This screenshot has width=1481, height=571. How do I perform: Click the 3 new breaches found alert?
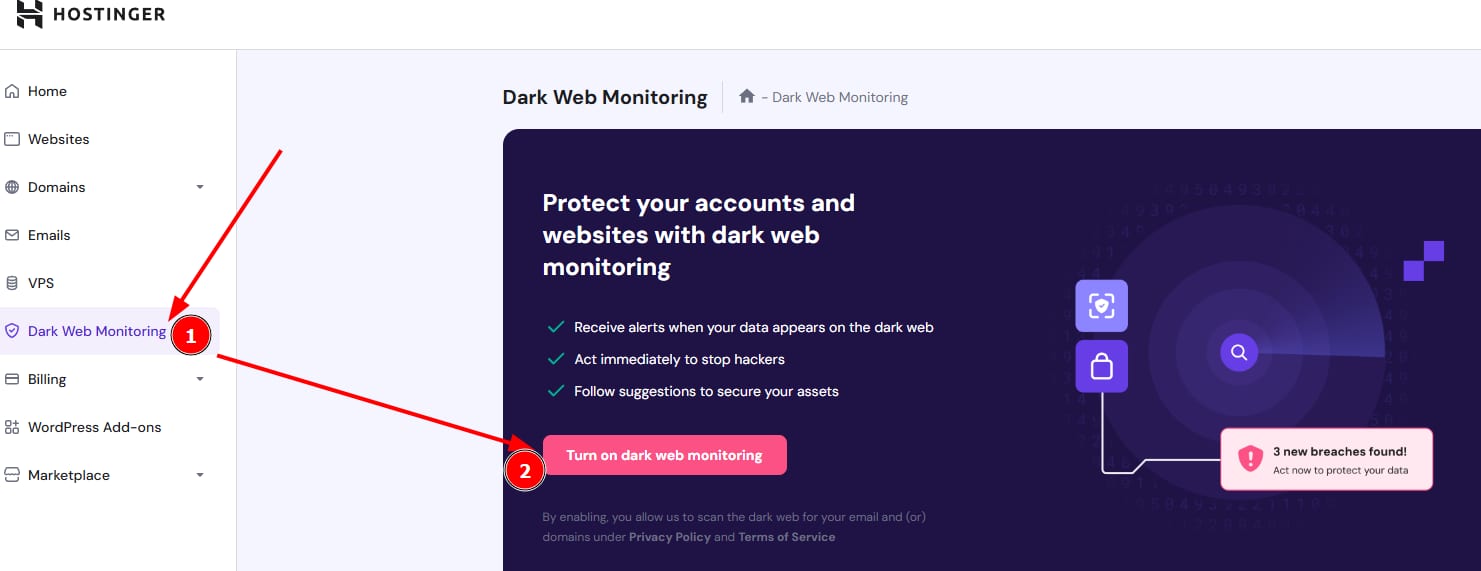[1326, 460]
